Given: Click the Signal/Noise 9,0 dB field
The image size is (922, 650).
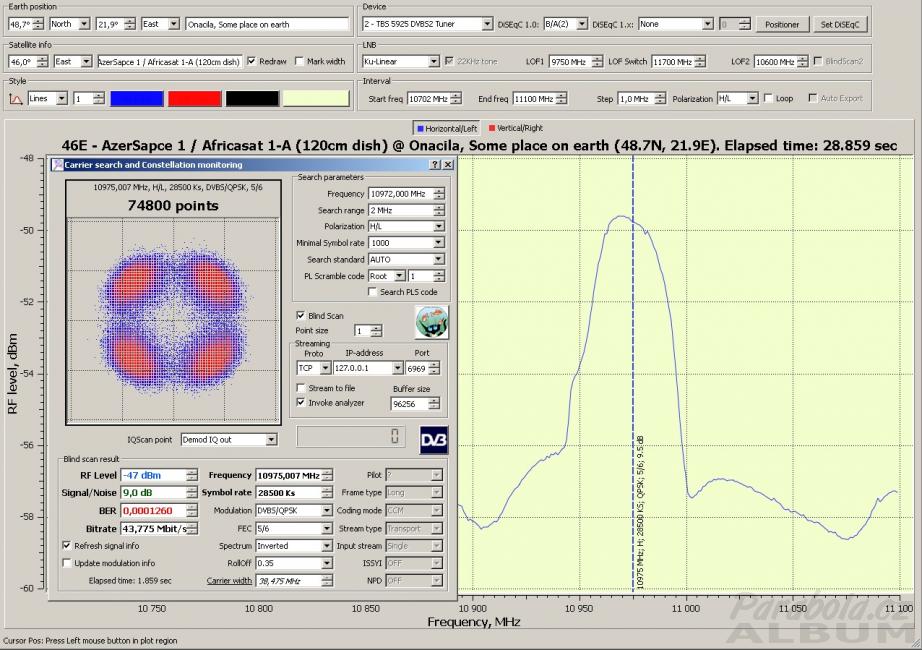Looking at the screenshot, I should coord(154,493).
